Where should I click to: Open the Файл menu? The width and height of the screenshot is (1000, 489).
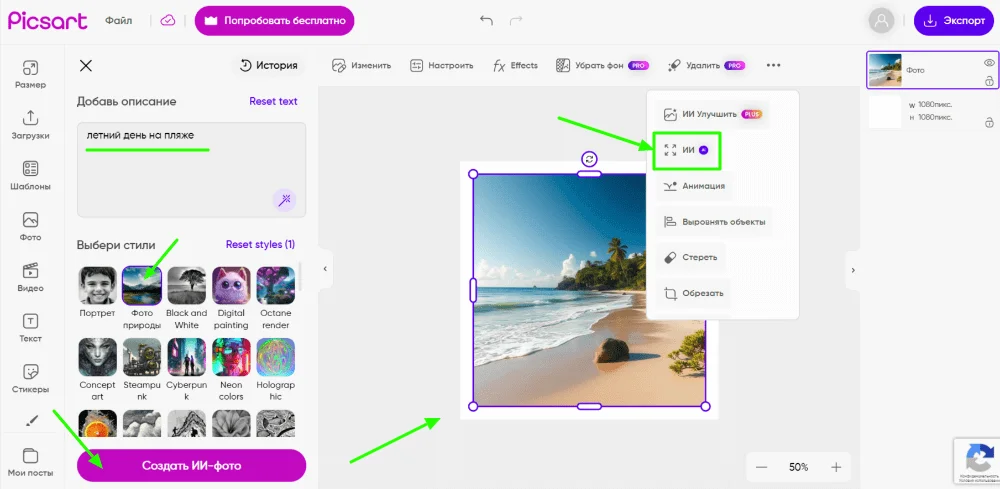click(x=119, y=20)
